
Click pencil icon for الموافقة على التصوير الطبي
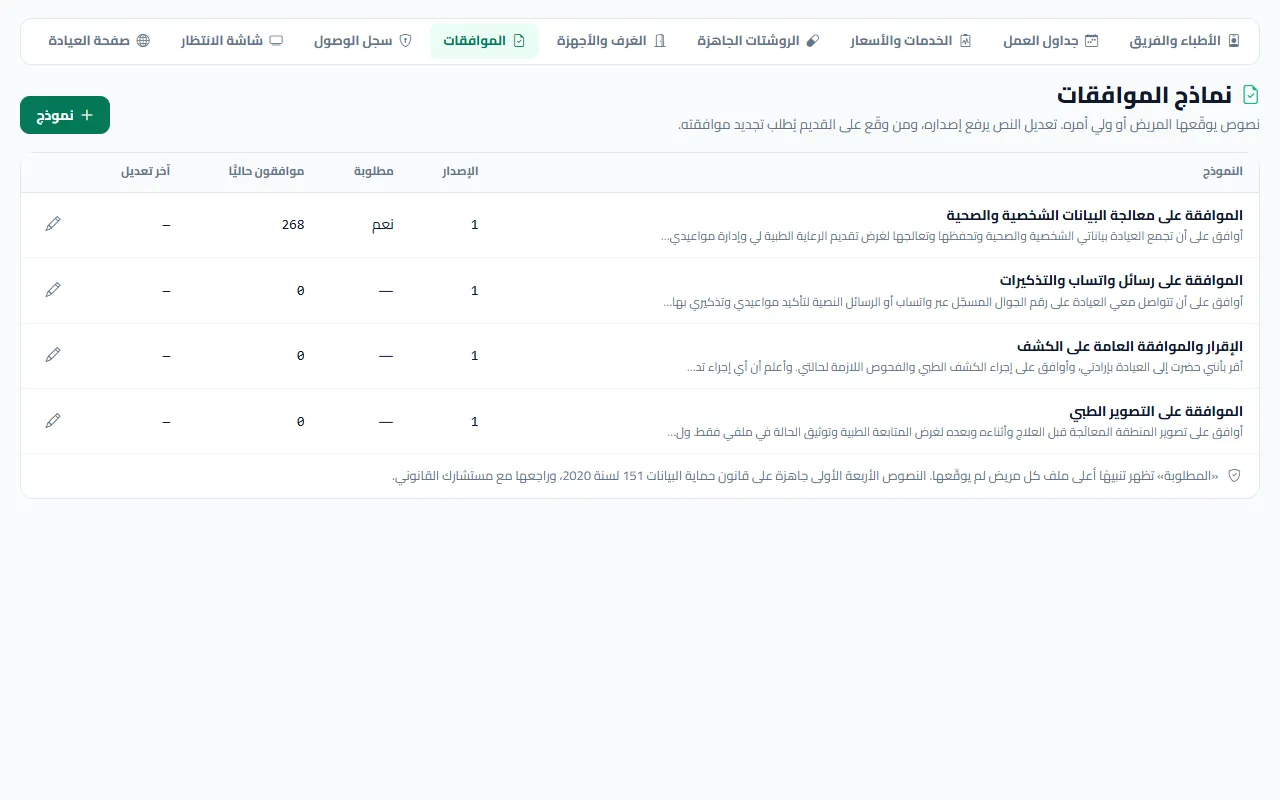[53, 420]
